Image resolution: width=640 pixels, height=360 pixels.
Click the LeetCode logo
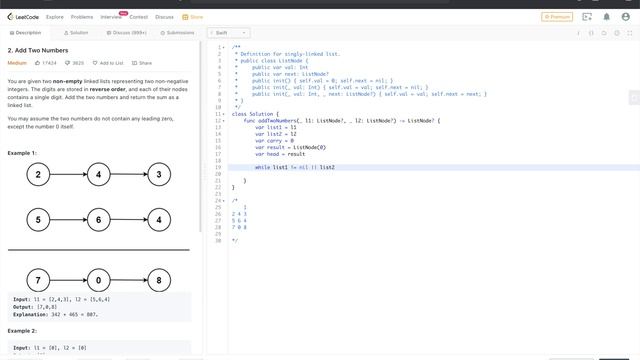23,17
